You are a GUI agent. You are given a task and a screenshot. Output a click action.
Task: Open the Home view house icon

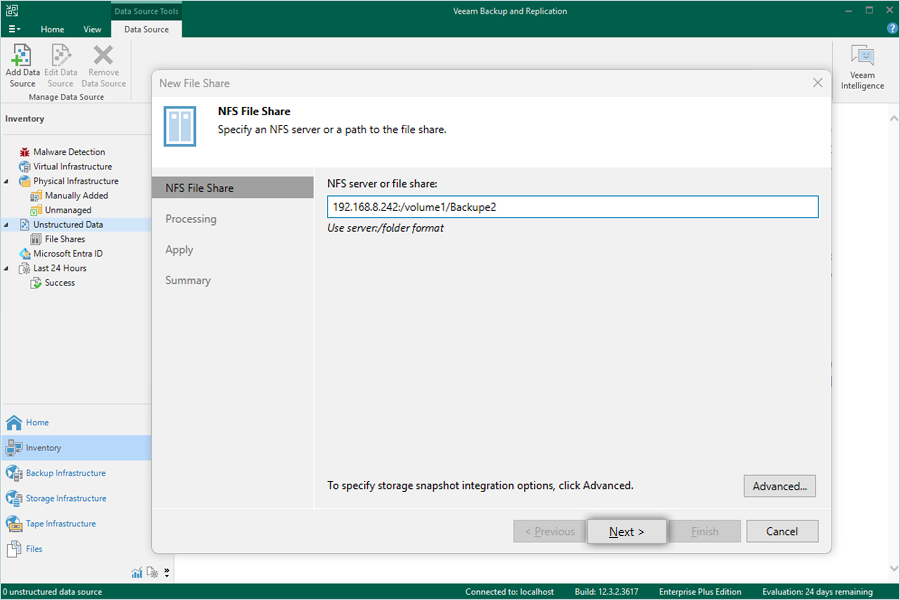14,423
